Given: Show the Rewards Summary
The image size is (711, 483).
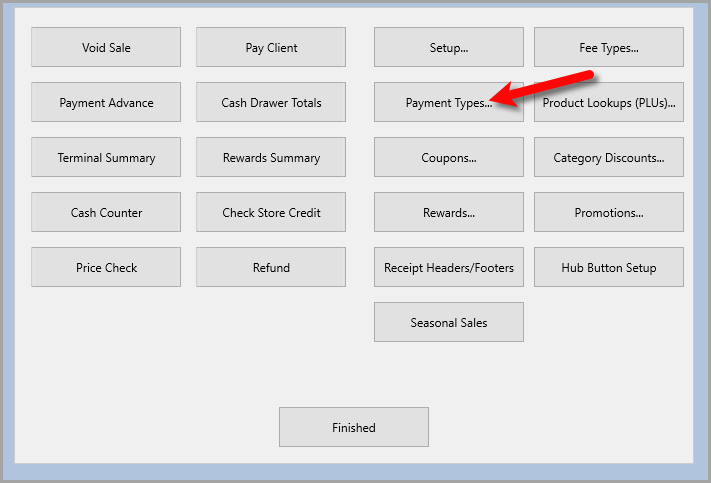Looking at the screenshot, I should point(271,157).
